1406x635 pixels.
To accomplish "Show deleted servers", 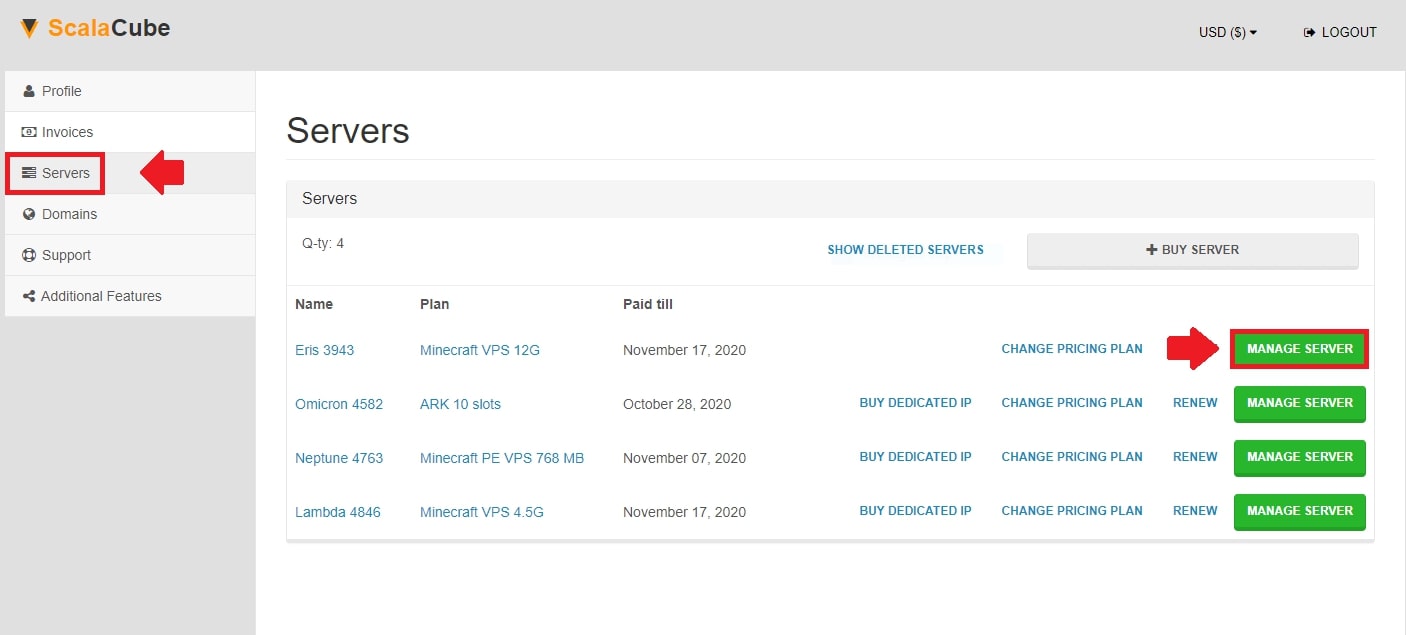I will pyautogui.click(x=905, y=249).
